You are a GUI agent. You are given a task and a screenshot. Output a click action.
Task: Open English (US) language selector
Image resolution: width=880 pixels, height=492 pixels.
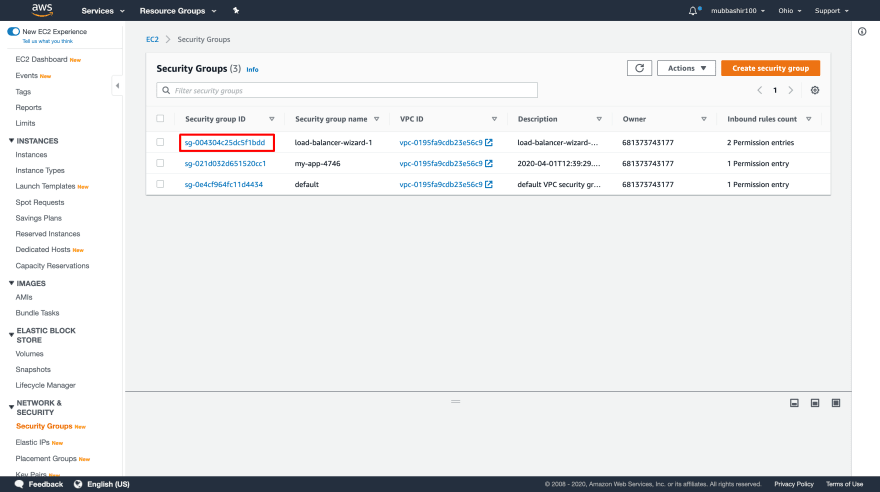click(x=108, y=484)
